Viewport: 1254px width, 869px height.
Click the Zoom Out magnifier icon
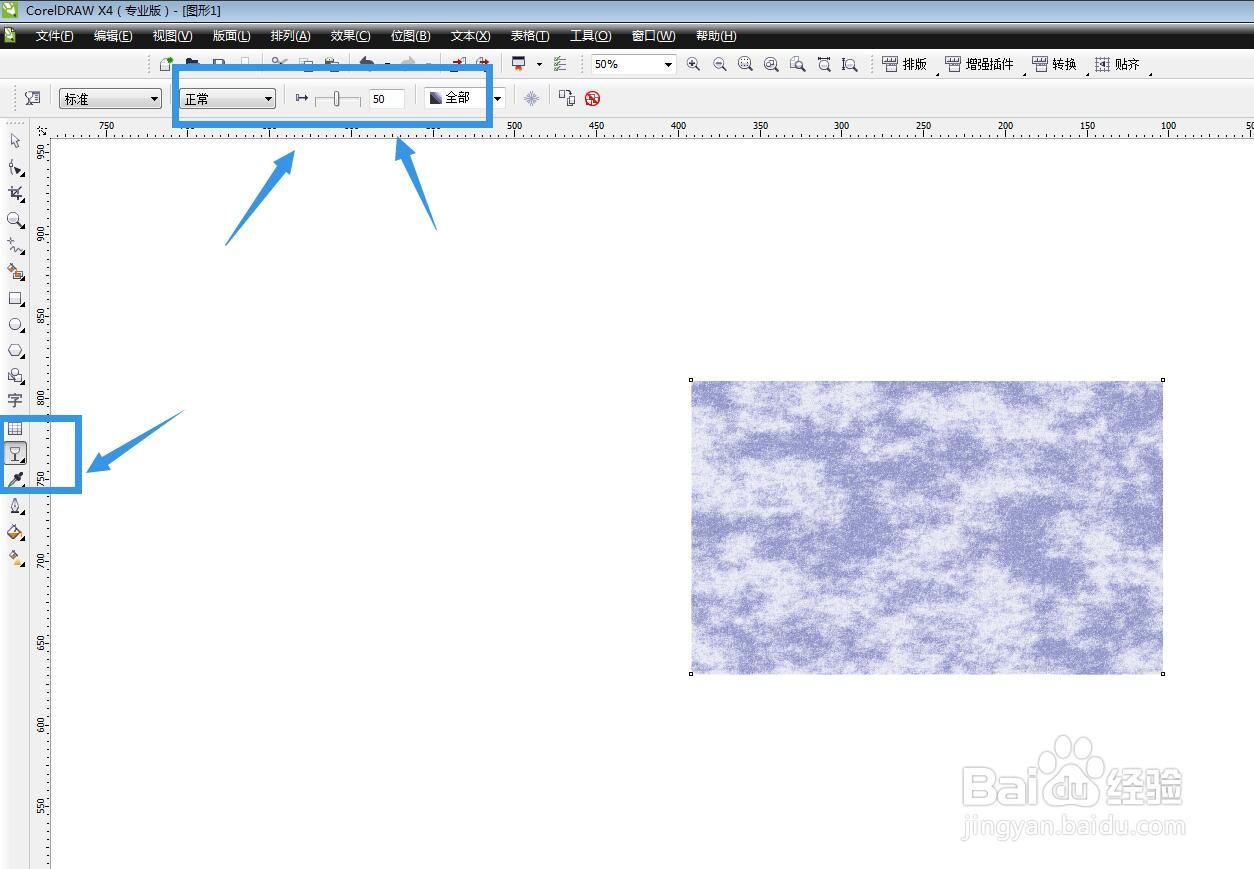[x=719, y=64]
